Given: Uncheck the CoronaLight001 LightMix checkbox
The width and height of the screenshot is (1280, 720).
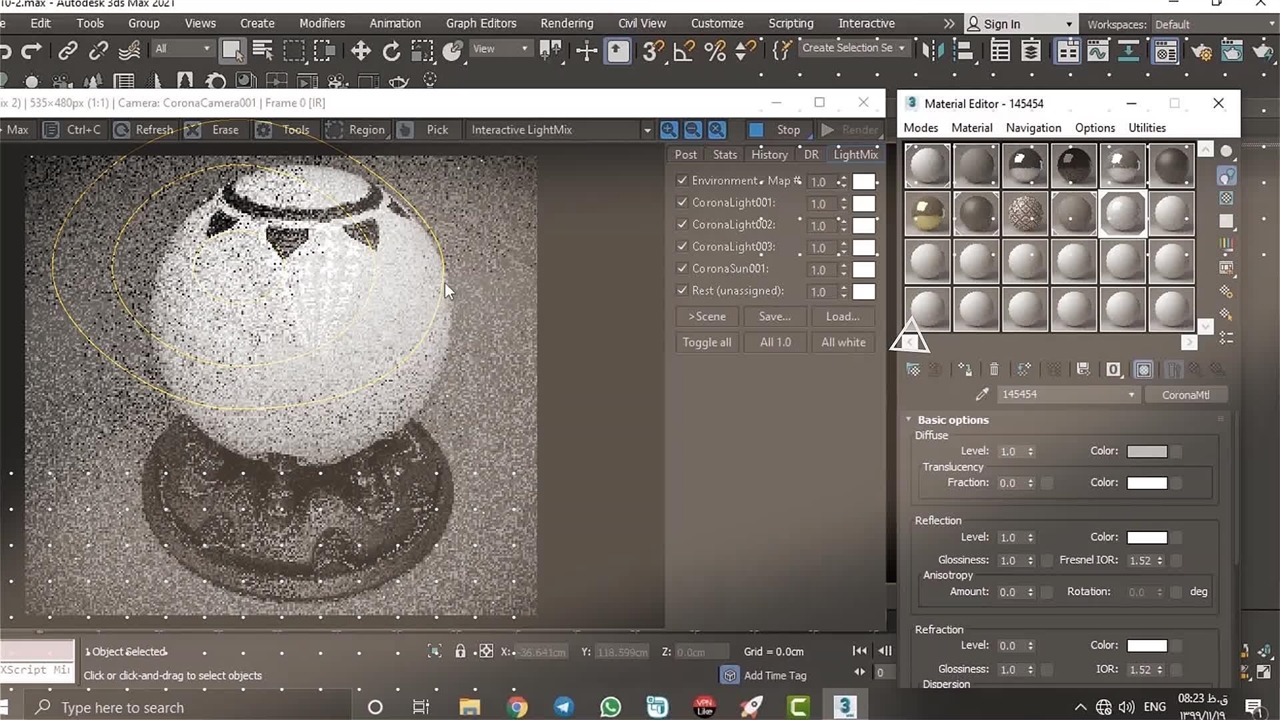Looking at the screenshot, I should click(682, 202).
